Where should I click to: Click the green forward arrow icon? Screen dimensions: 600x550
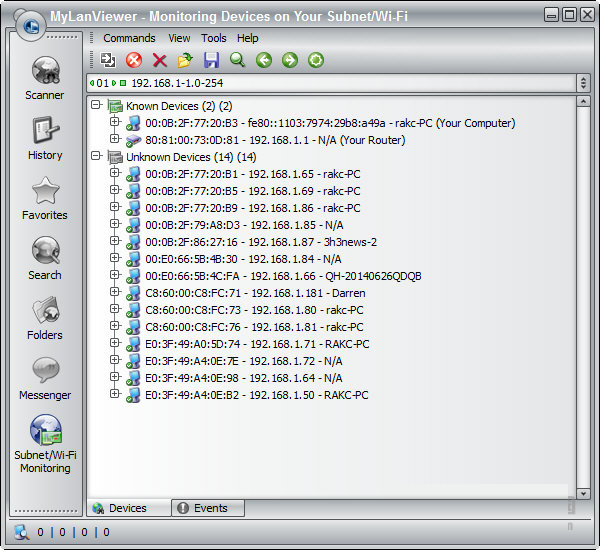point(290,61)
